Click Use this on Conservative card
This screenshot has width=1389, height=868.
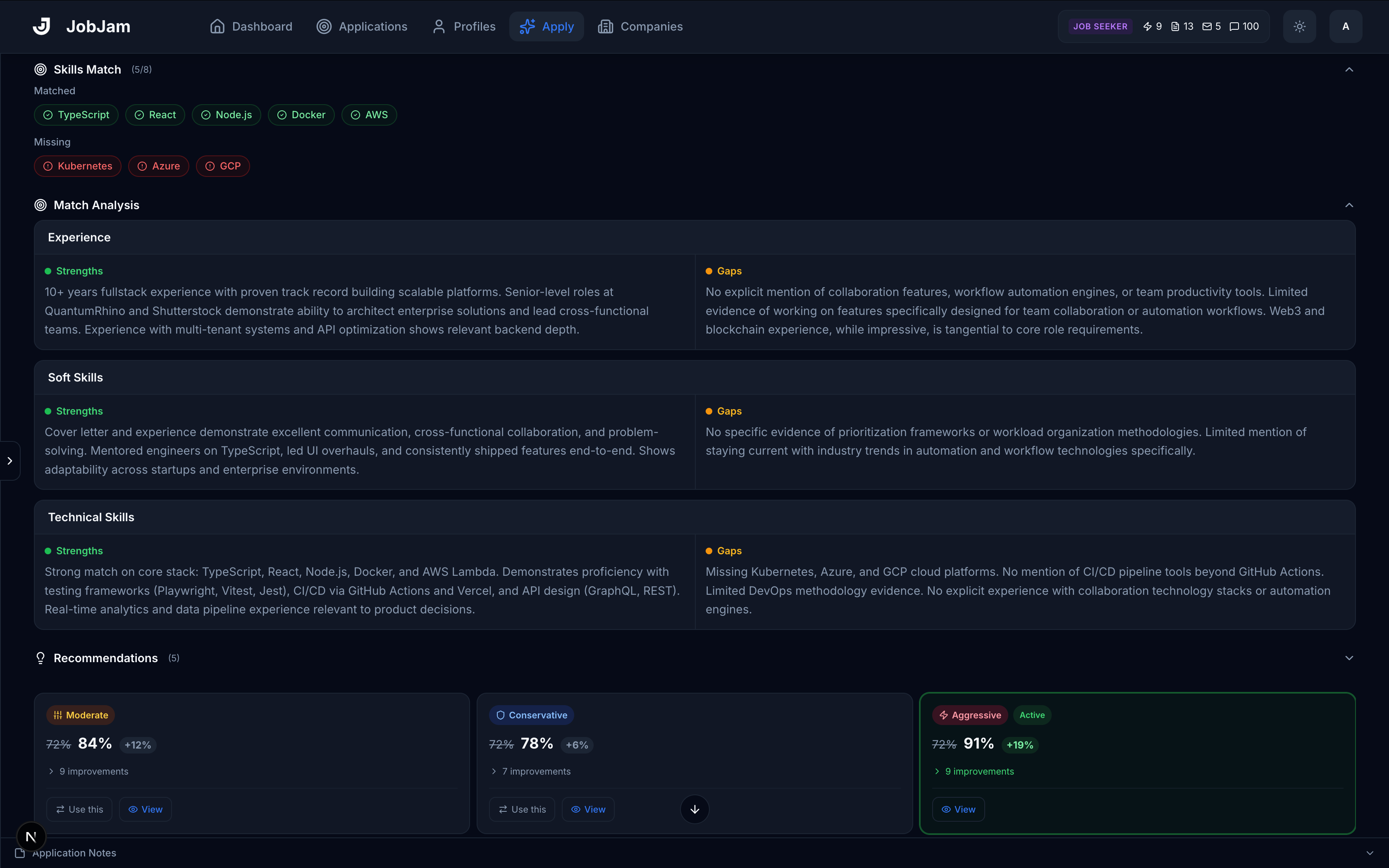tap(522, 809)
